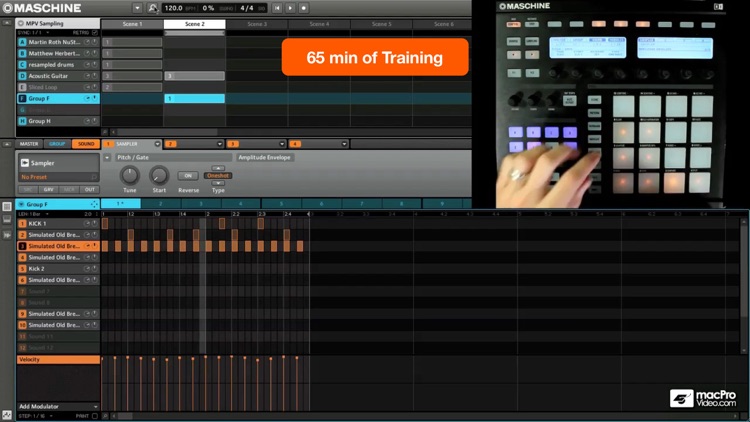The height and width of the screenshot is (422, 750).
Task: Open the SOUND tab
Action: click(86, 144)
